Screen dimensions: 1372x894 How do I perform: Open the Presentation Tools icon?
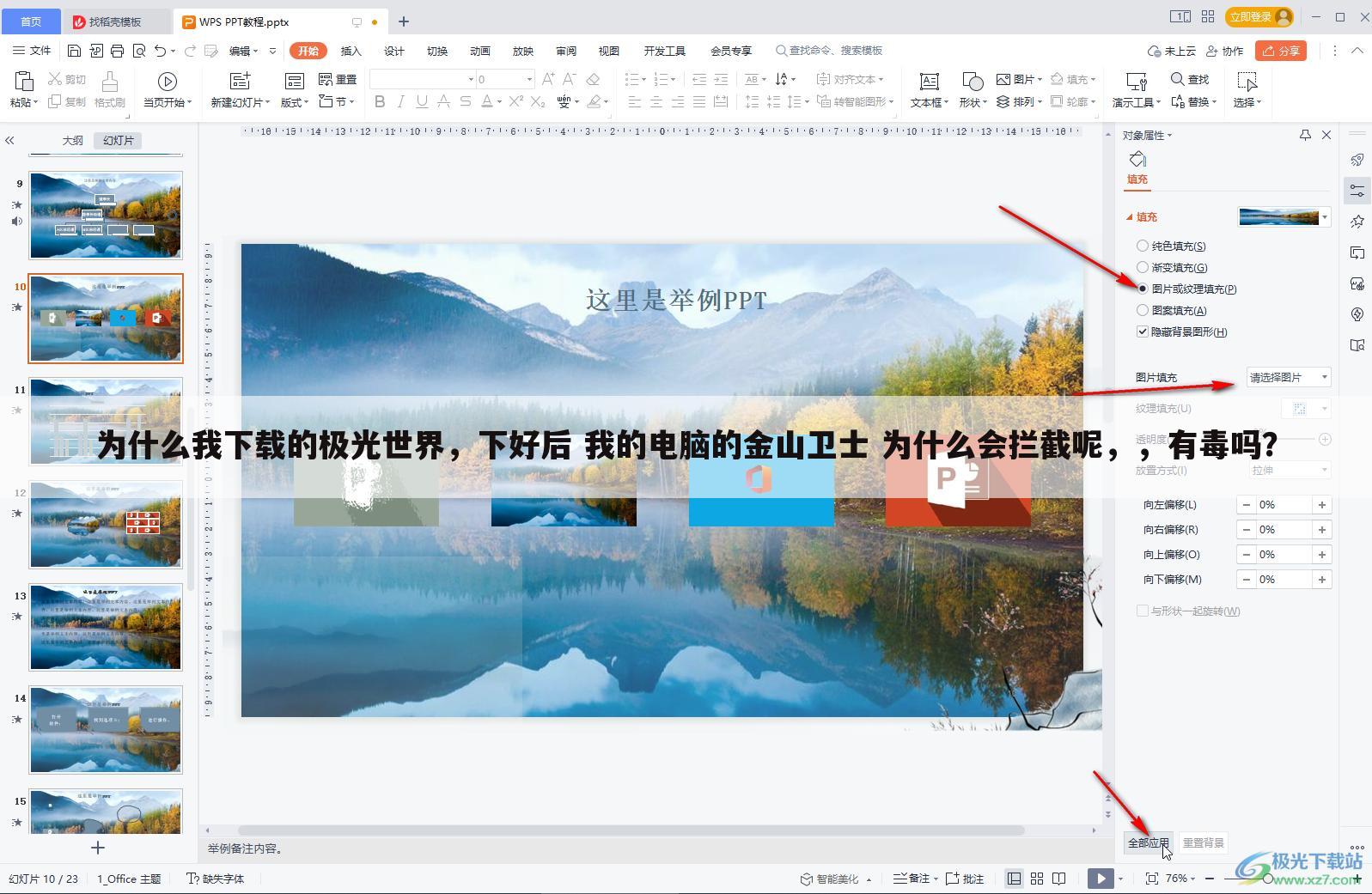[1137, 82]
